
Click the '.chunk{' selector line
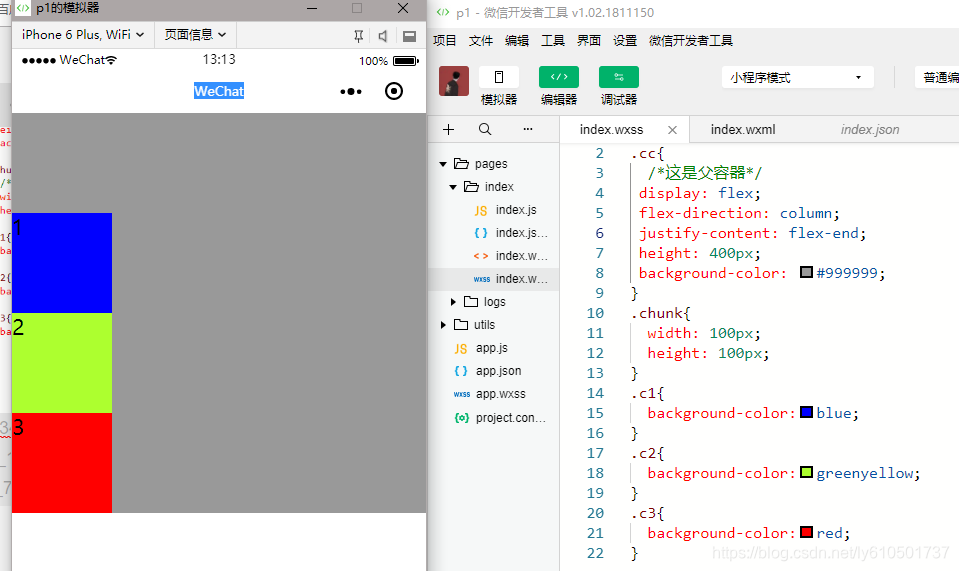(661, 313)
